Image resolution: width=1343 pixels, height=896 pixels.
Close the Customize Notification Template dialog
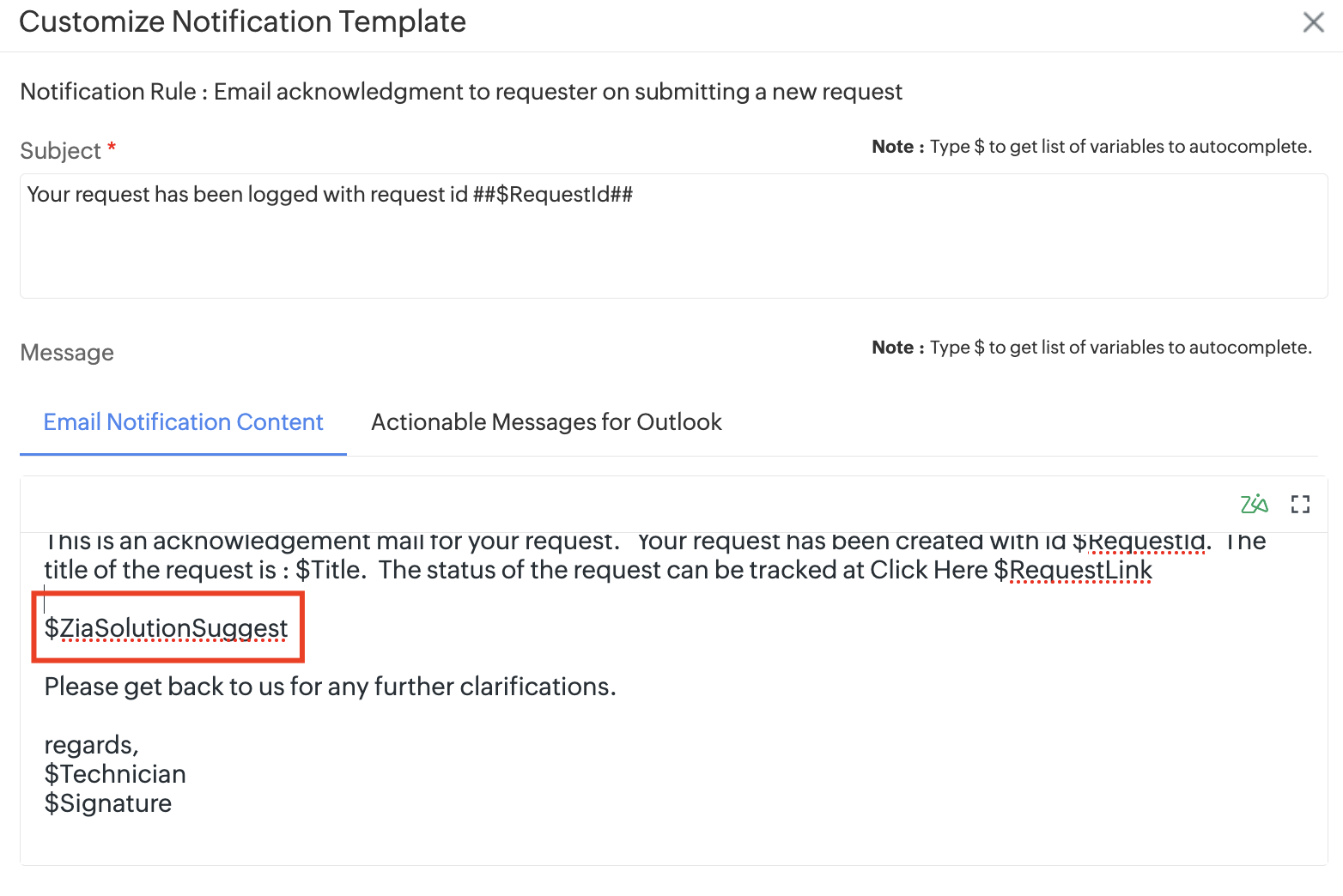(1313, 22)
